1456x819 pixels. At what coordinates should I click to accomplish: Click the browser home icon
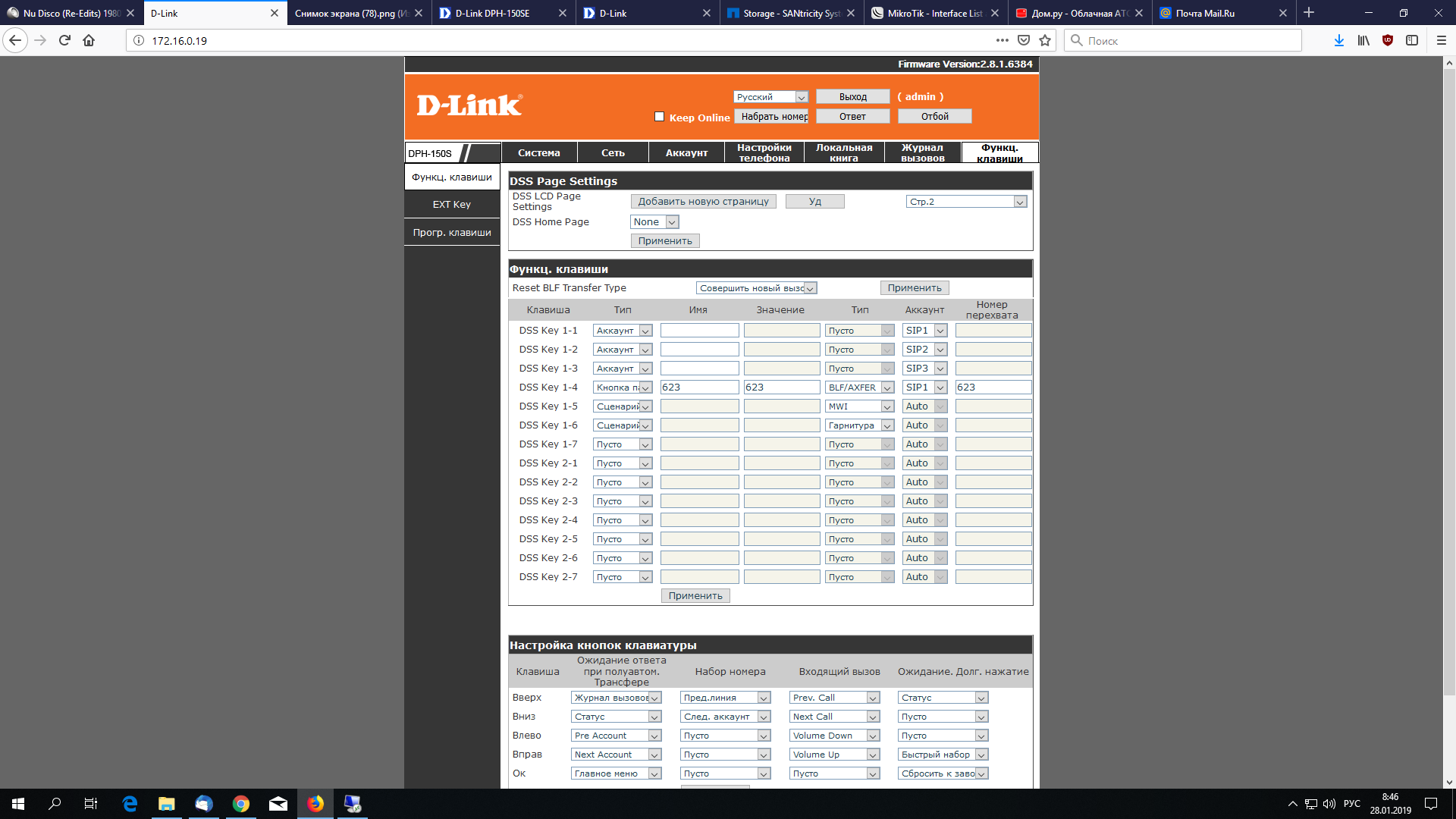[x=89, y=40]
